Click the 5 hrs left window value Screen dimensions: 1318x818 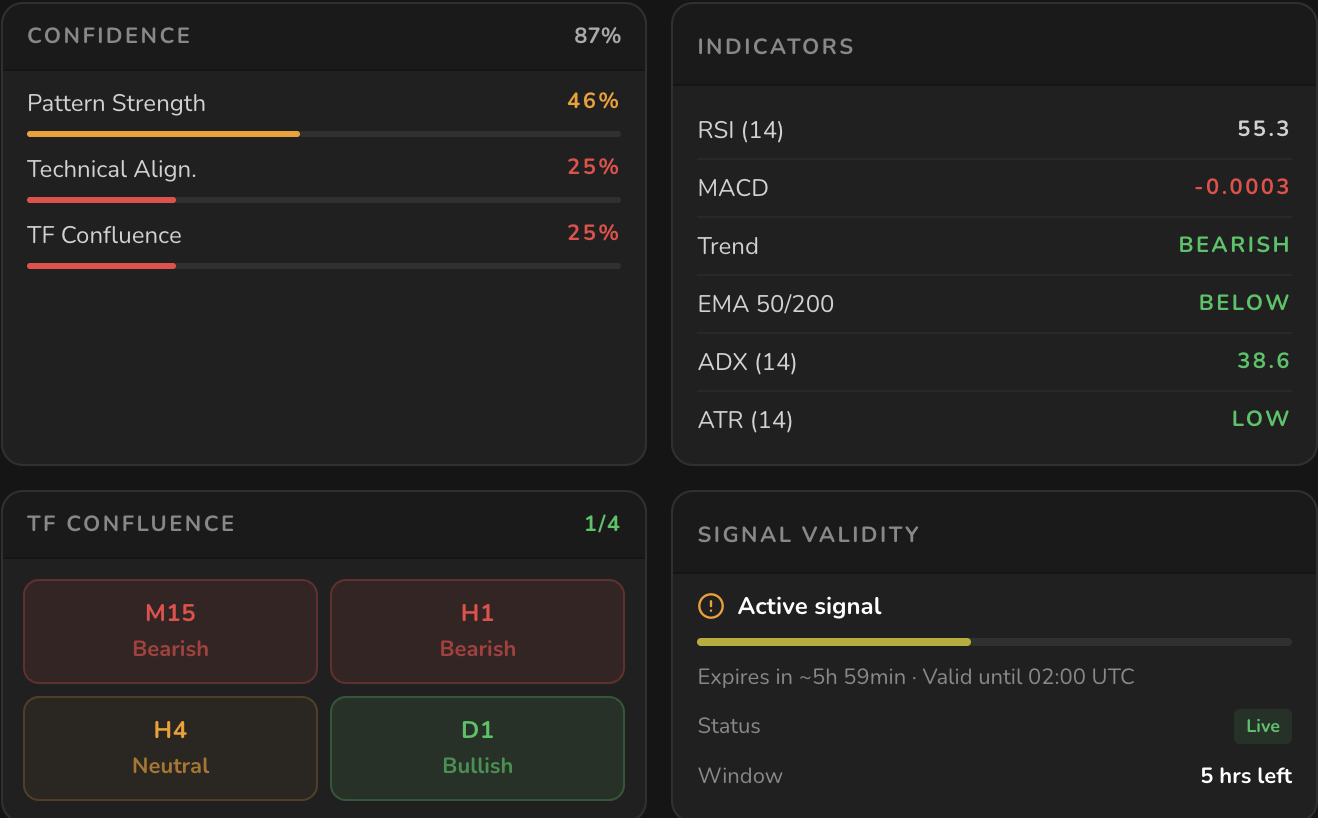click(1246, 776)
